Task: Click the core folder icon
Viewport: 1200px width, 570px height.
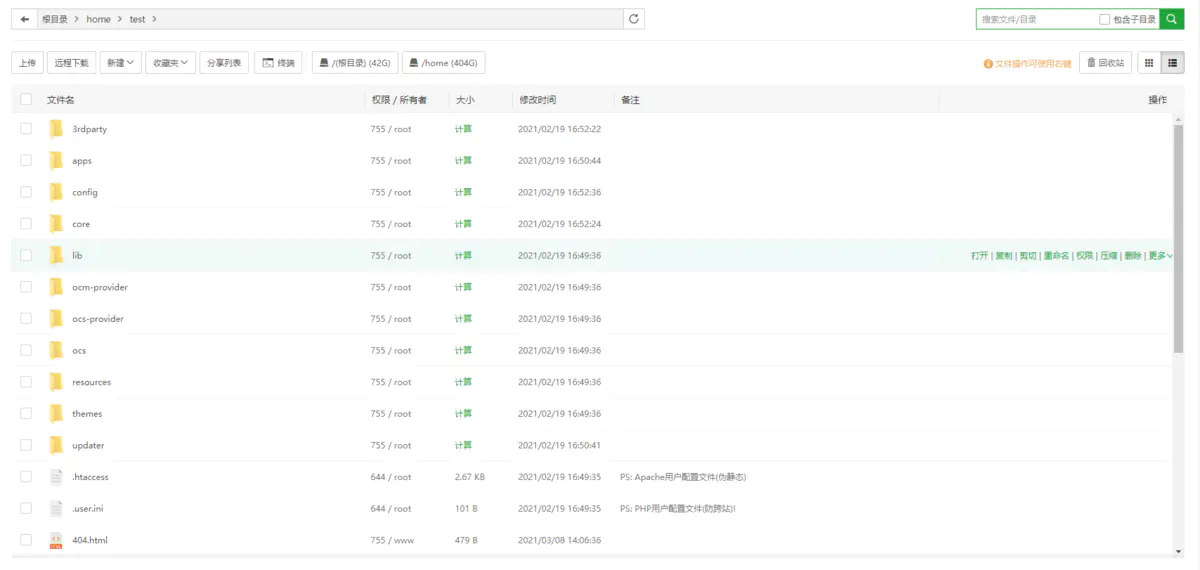Action: pyautogui.click(x=56, y=224)
